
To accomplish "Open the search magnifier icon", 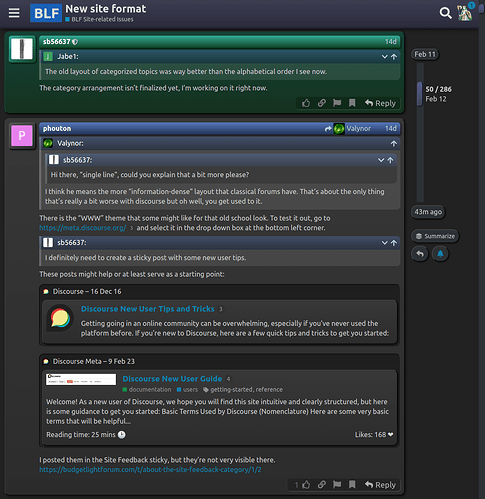I will pyautogui.click(x=445, y=13).
